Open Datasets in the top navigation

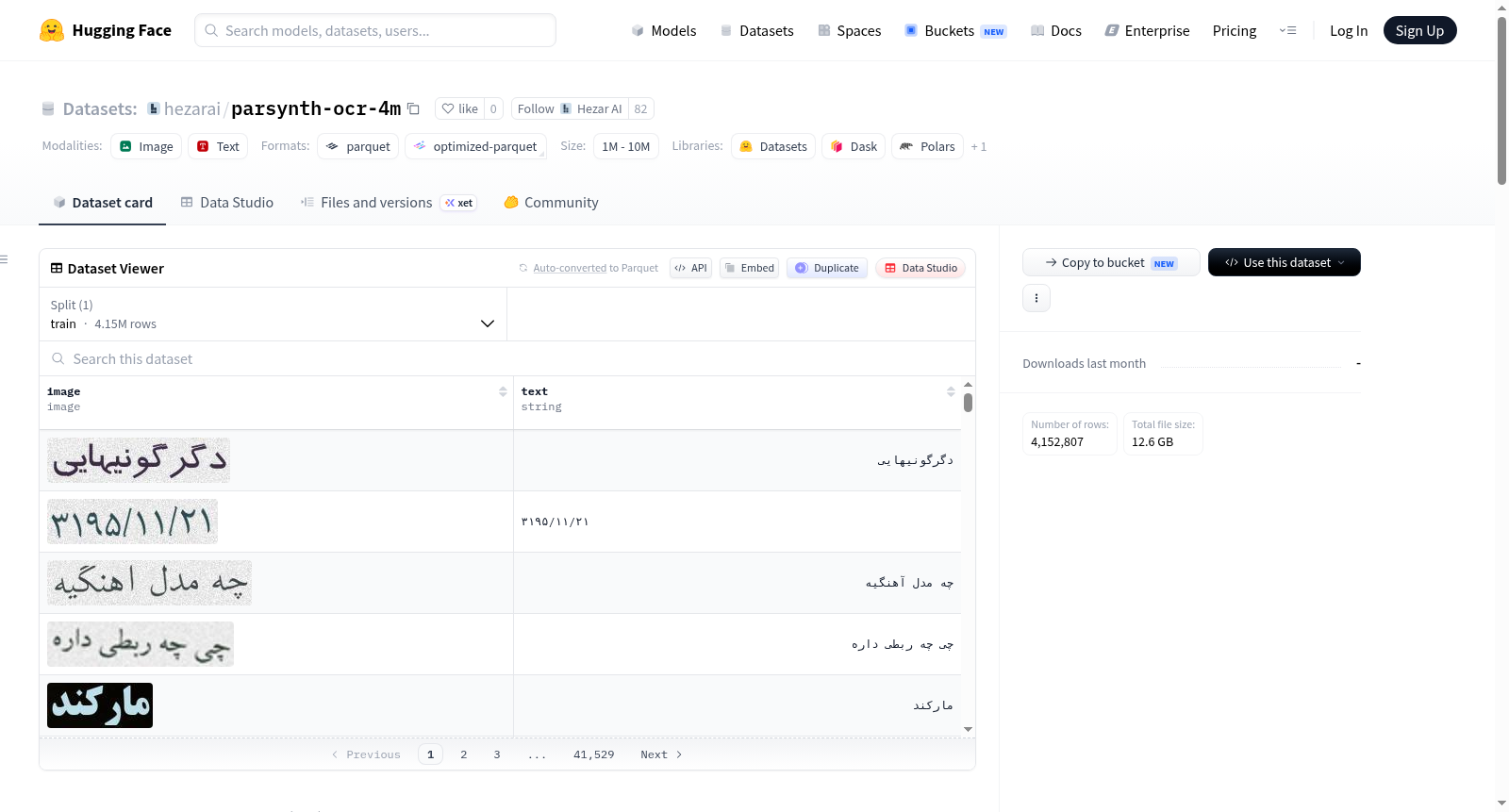pos(757,30)
